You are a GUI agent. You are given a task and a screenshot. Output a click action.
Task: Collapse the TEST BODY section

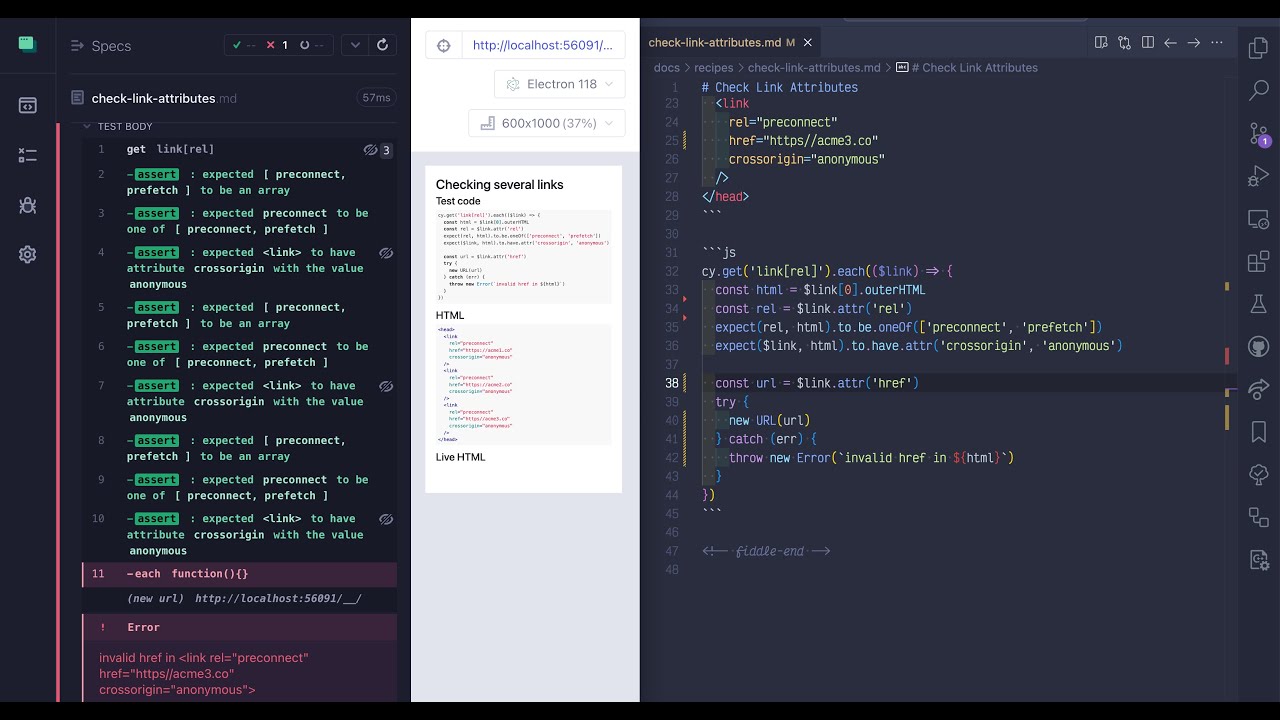[x=118, y=127]
